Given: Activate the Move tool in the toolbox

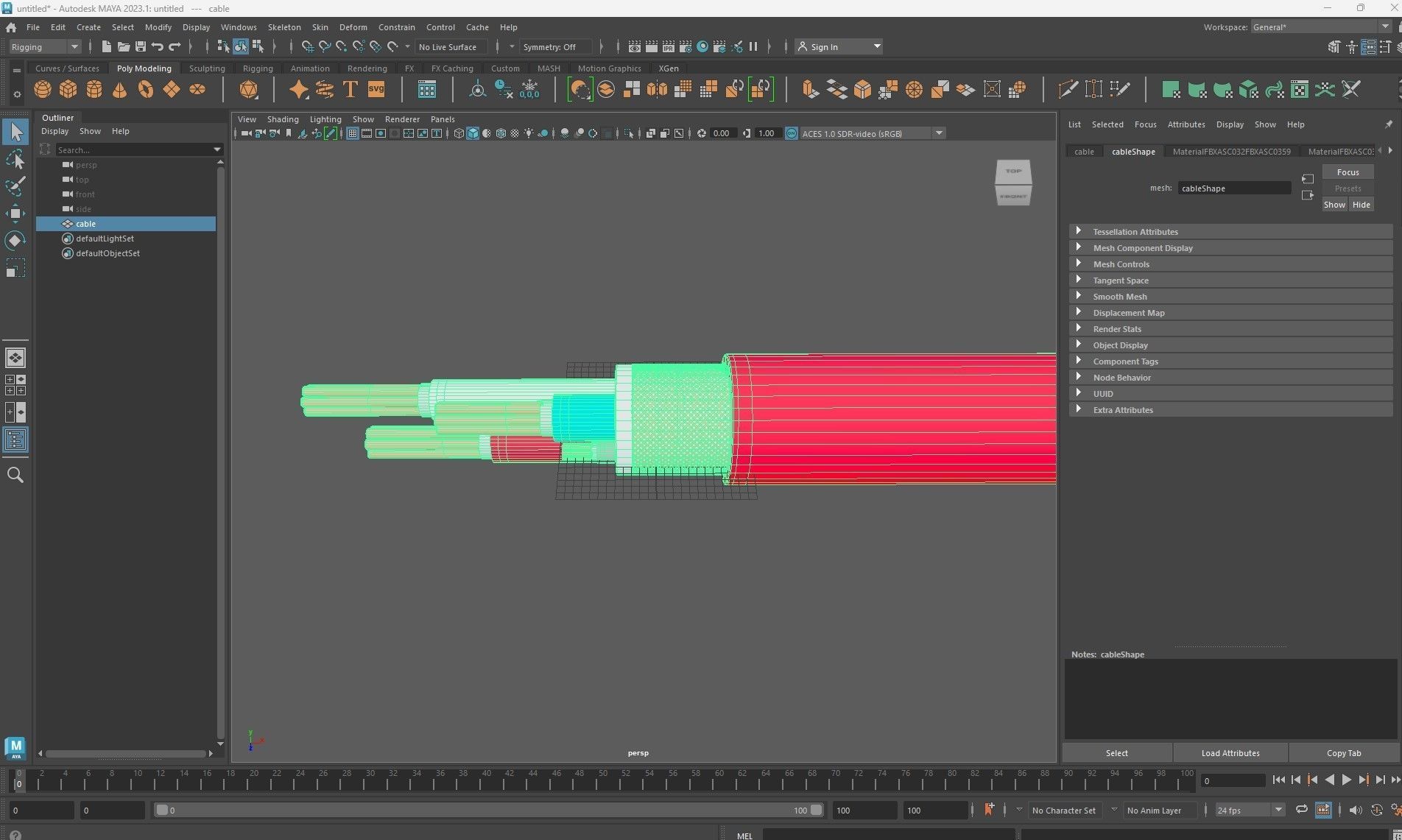Looking at the screenshot, I should [15, 213].
